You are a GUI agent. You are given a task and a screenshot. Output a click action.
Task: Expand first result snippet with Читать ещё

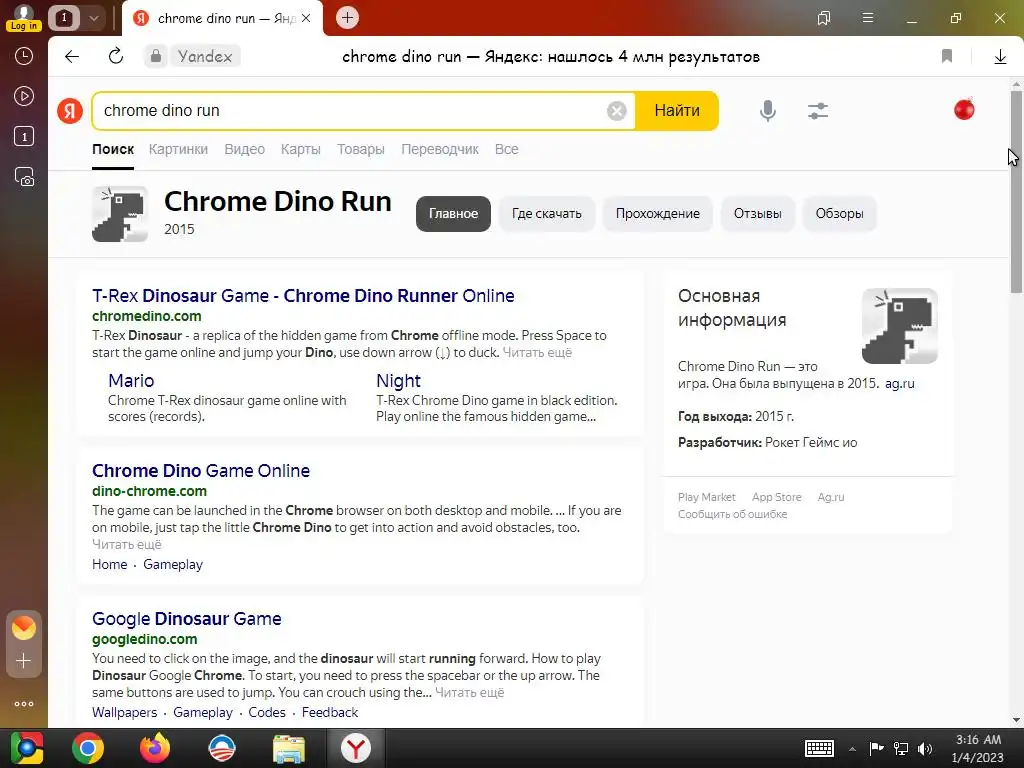537,353
